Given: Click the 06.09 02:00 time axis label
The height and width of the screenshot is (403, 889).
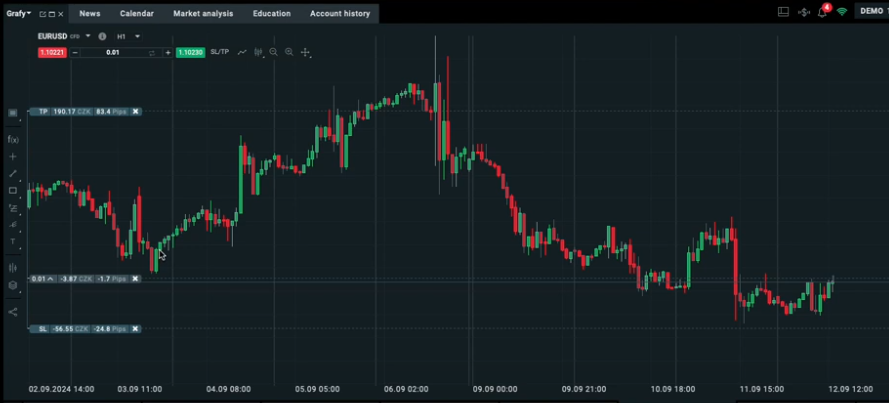Looking at the screenshot, I should pyautogui.click(x=406, y=389).
